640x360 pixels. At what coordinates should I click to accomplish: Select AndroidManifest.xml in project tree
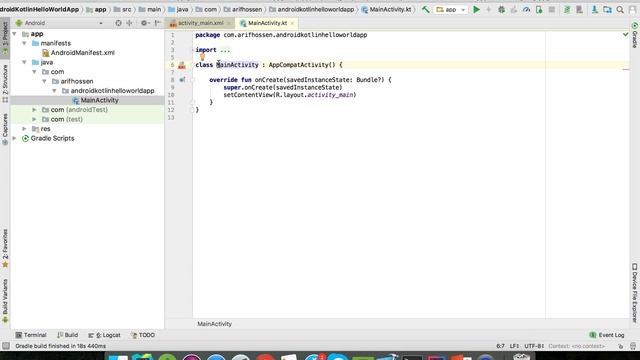pyautogui.click(x=78, y=53)
